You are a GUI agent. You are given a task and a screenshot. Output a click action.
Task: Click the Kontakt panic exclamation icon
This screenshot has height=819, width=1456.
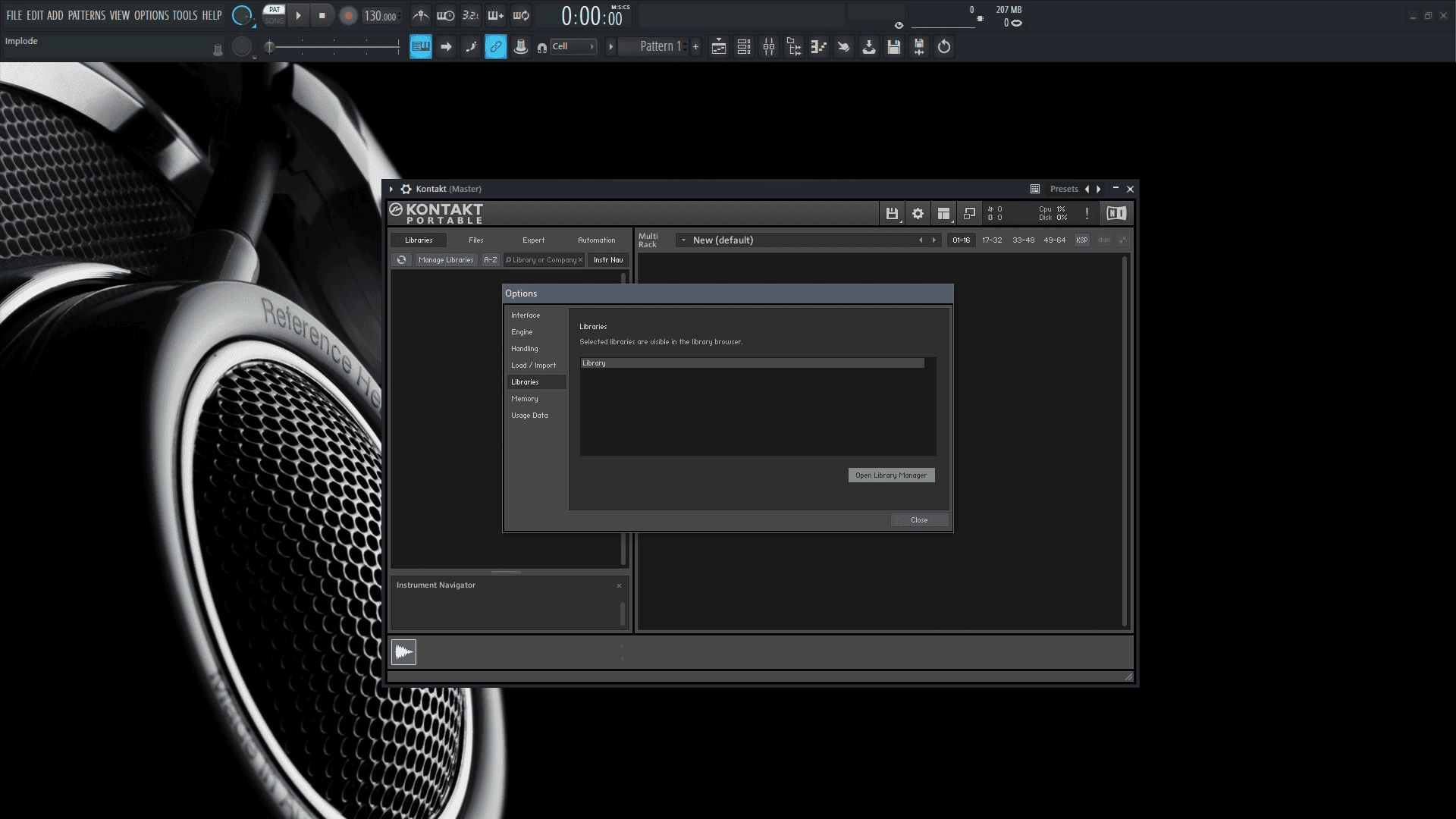(1087, 214)
